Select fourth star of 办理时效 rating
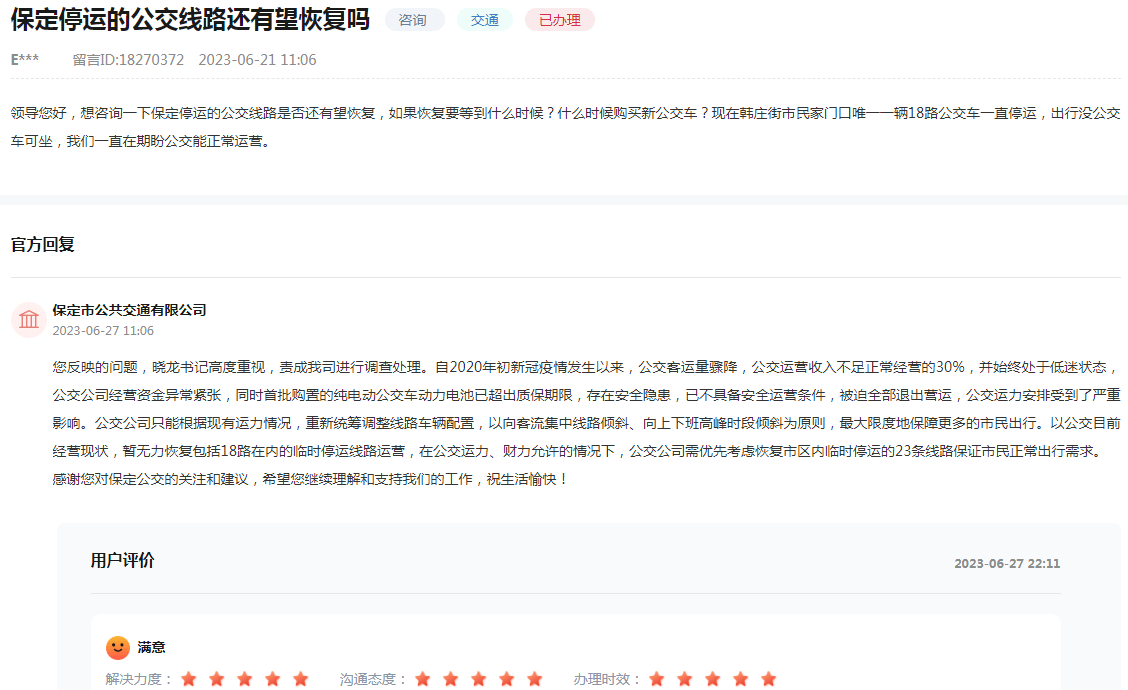 pyautogui.click(x=741, y=679)
